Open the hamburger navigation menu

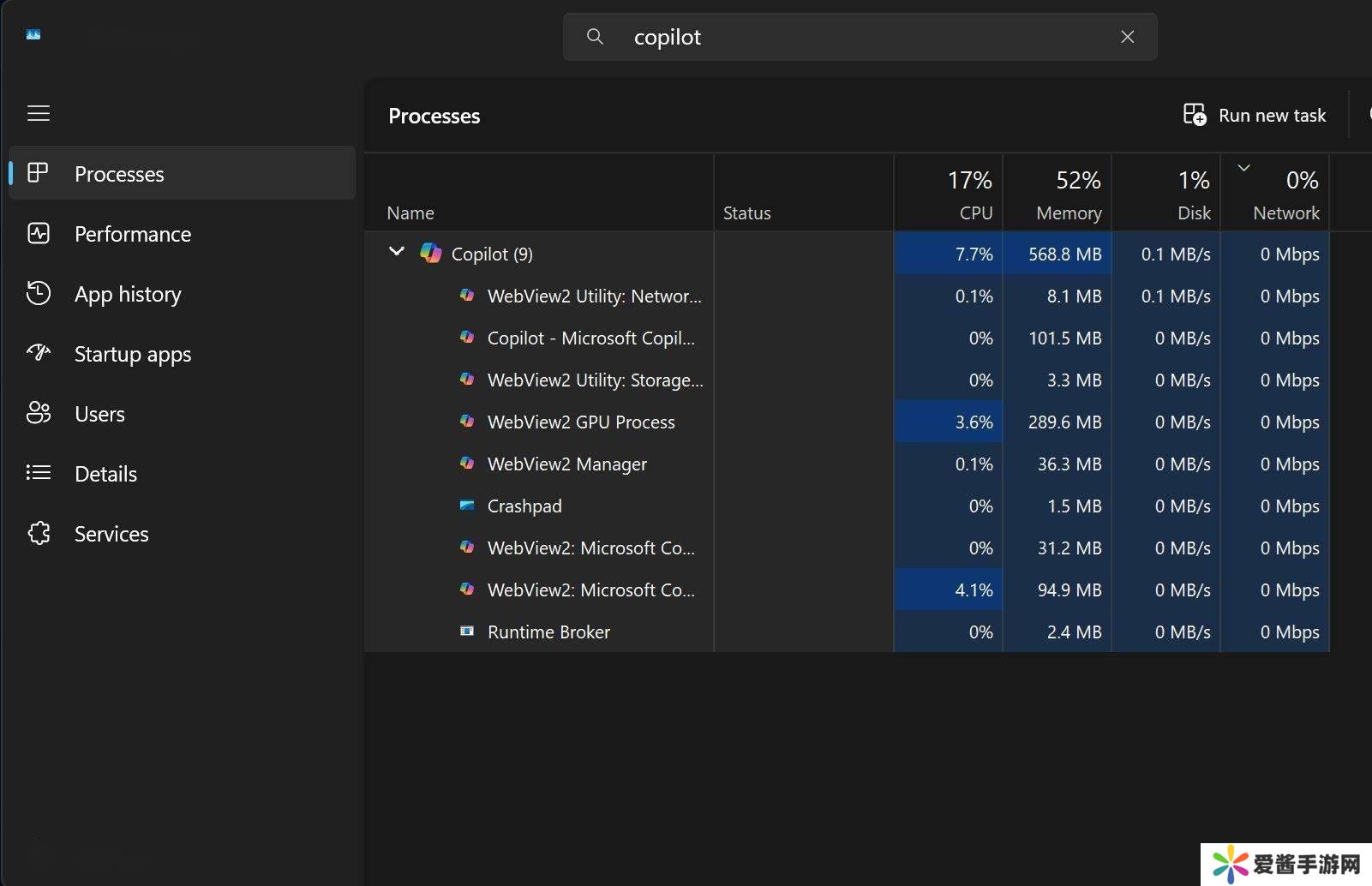[39, 113]
